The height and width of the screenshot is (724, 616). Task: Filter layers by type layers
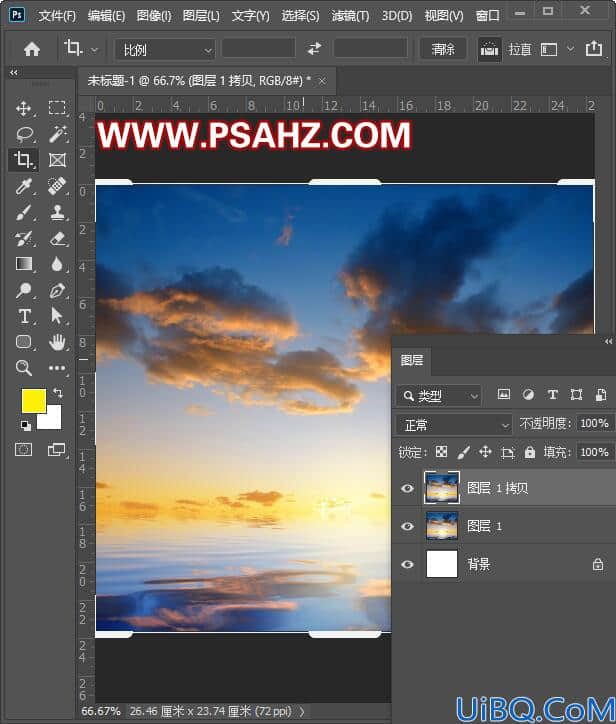tap(552, 394)
